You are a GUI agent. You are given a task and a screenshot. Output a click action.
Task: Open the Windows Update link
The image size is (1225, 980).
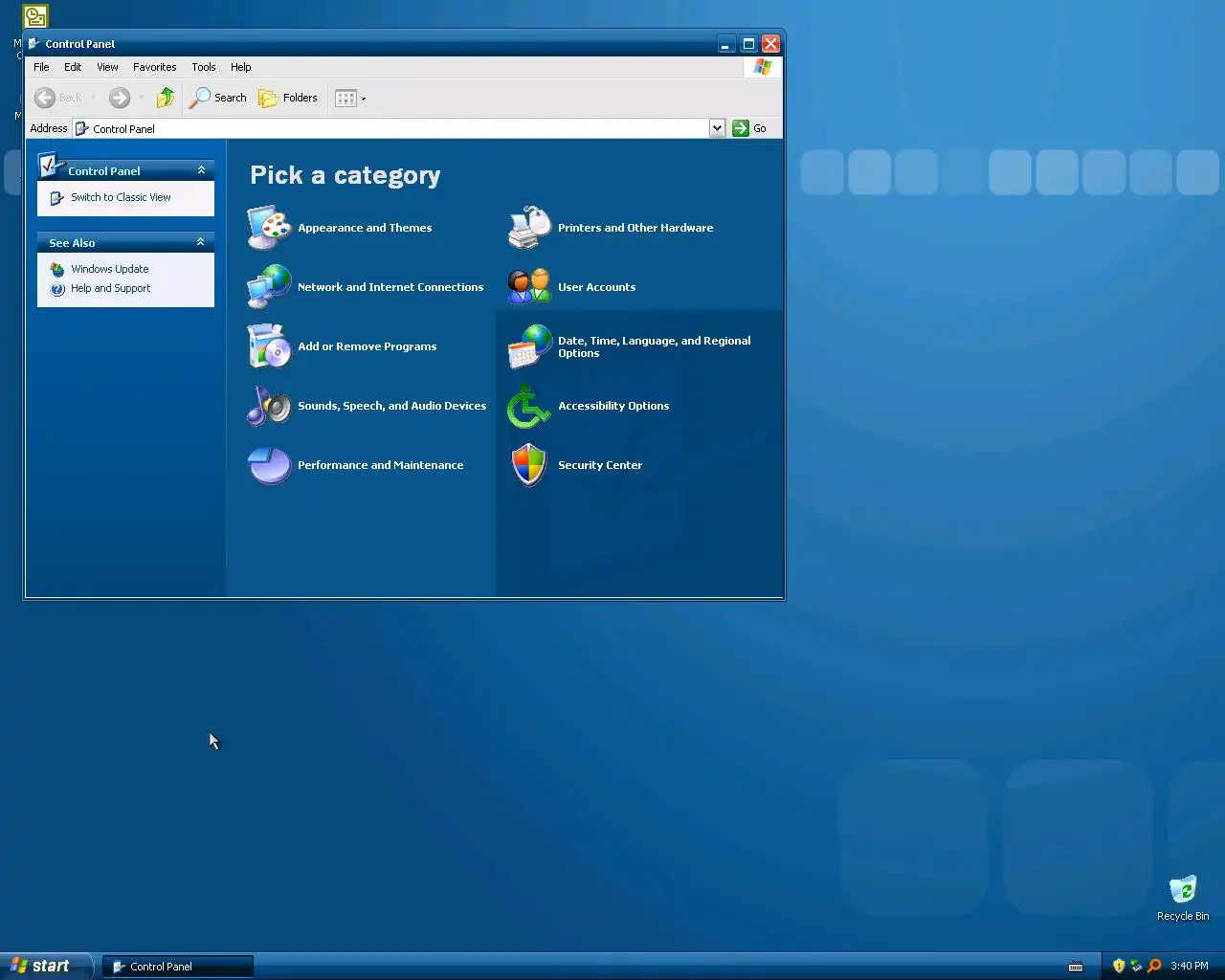point(110,269)
